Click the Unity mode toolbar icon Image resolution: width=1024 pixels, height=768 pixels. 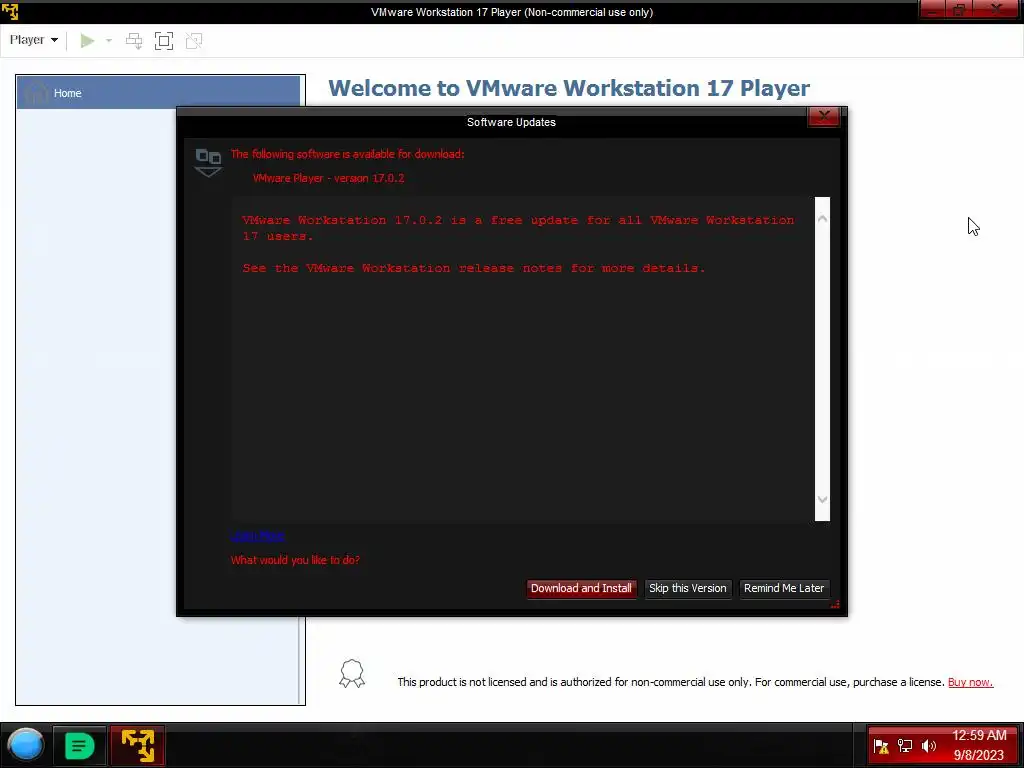[194, 41]
